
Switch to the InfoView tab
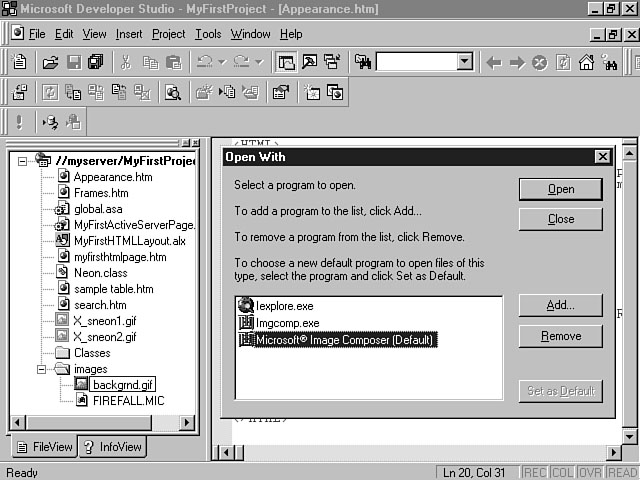coord(112,447)
